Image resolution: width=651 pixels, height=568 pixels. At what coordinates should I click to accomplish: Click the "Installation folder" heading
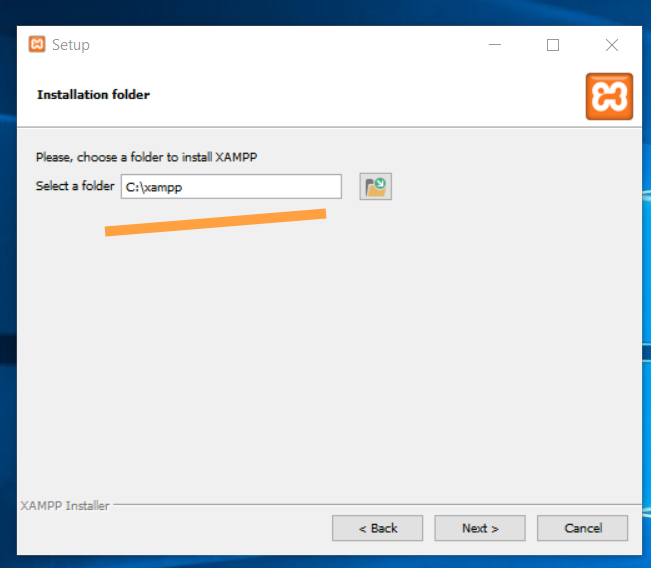[x=93, y=95]
